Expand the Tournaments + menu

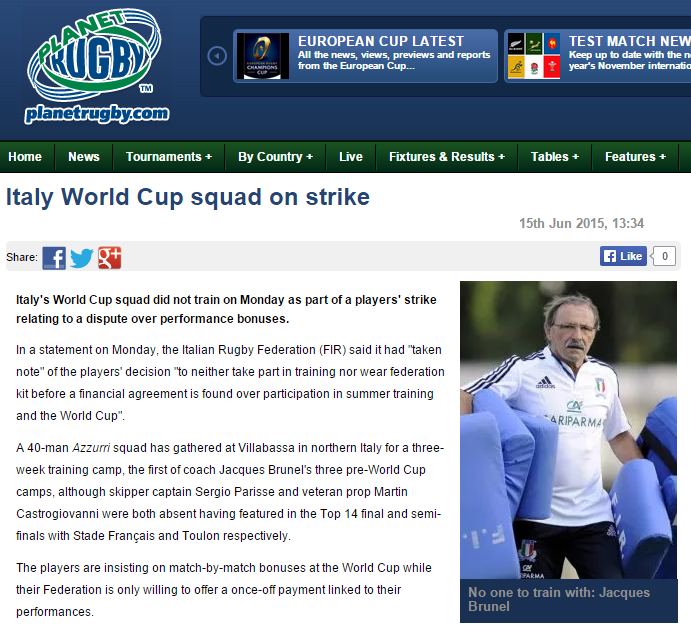pos(169,157)
